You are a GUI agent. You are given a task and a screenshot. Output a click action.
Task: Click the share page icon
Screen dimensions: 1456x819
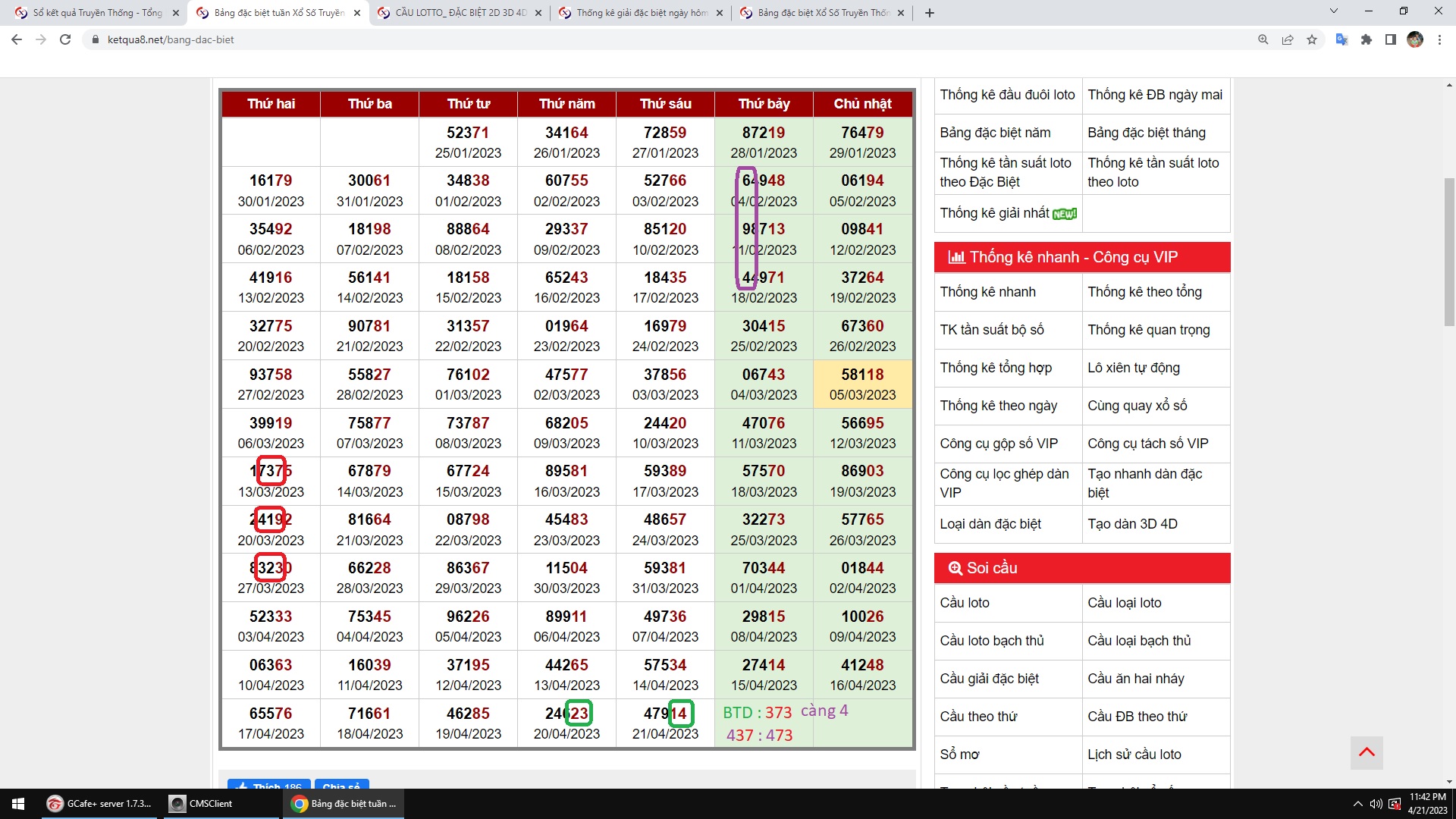1288,39
